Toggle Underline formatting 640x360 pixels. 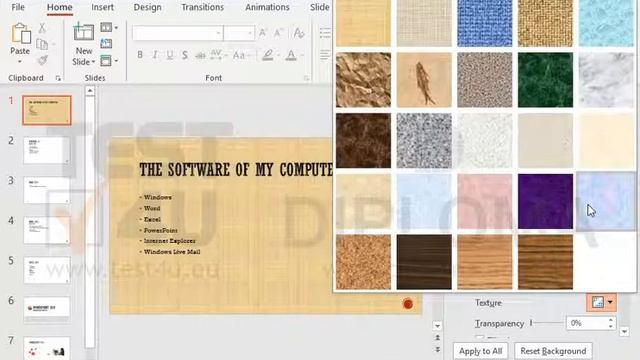[170, 55]
